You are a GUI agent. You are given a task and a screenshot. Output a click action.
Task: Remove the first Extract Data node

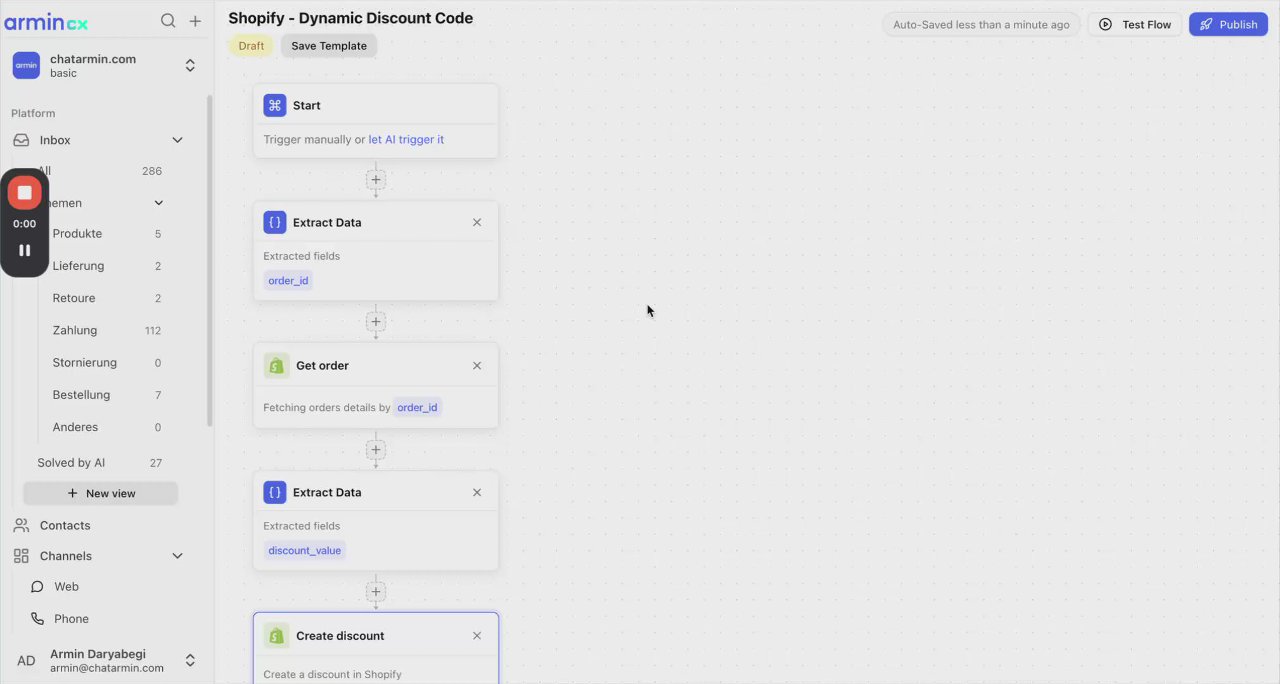coord(477,222)
